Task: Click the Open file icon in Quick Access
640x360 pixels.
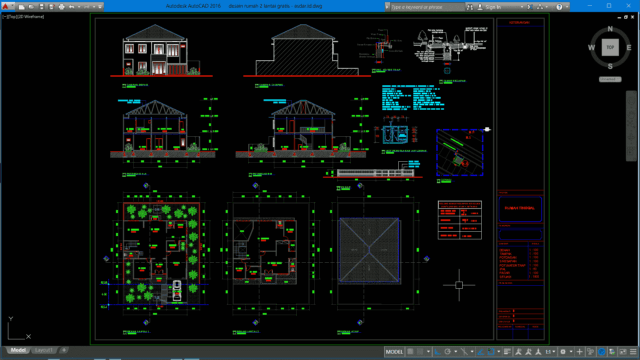Action: tap(31, 7)
